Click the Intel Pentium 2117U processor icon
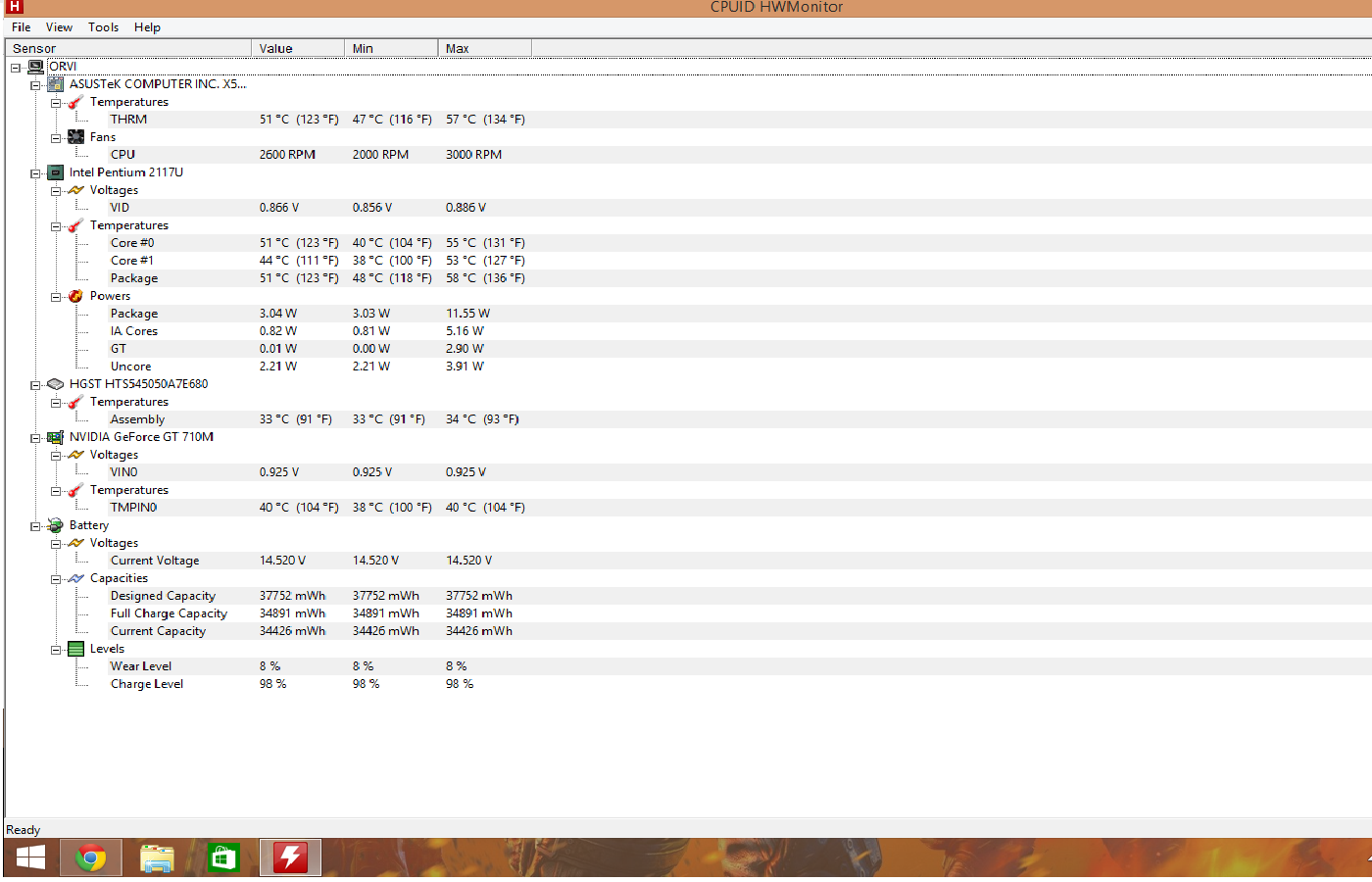 [56, 172]
